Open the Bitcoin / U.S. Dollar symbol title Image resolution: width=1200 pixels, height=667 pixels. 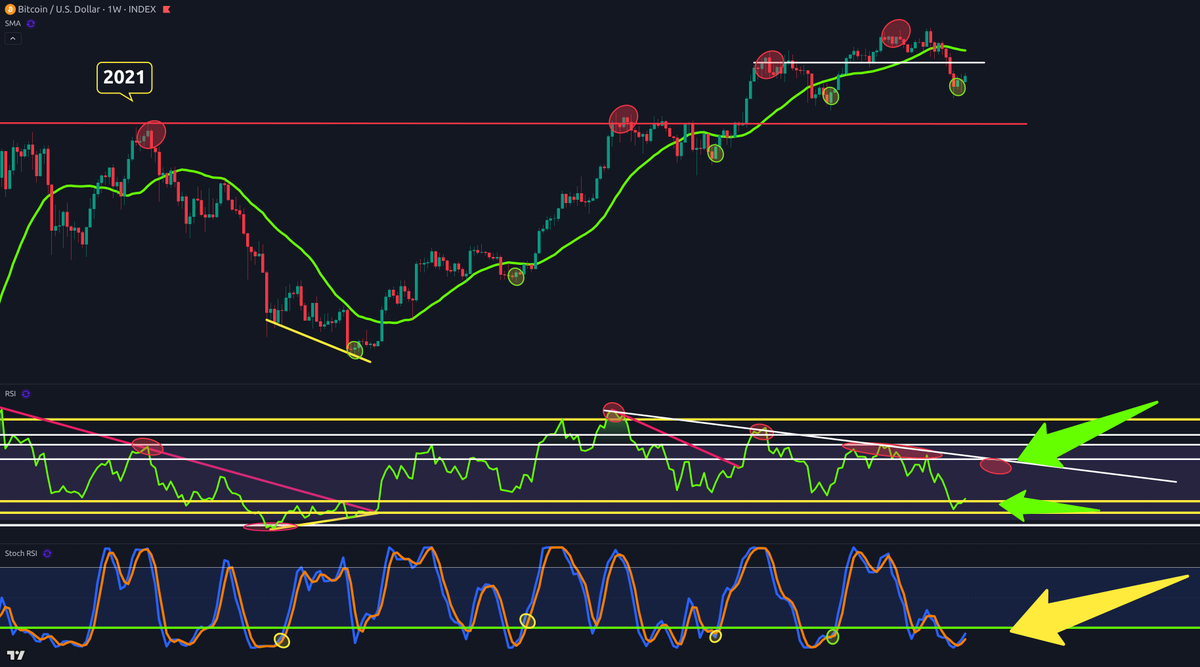point(61,10)
